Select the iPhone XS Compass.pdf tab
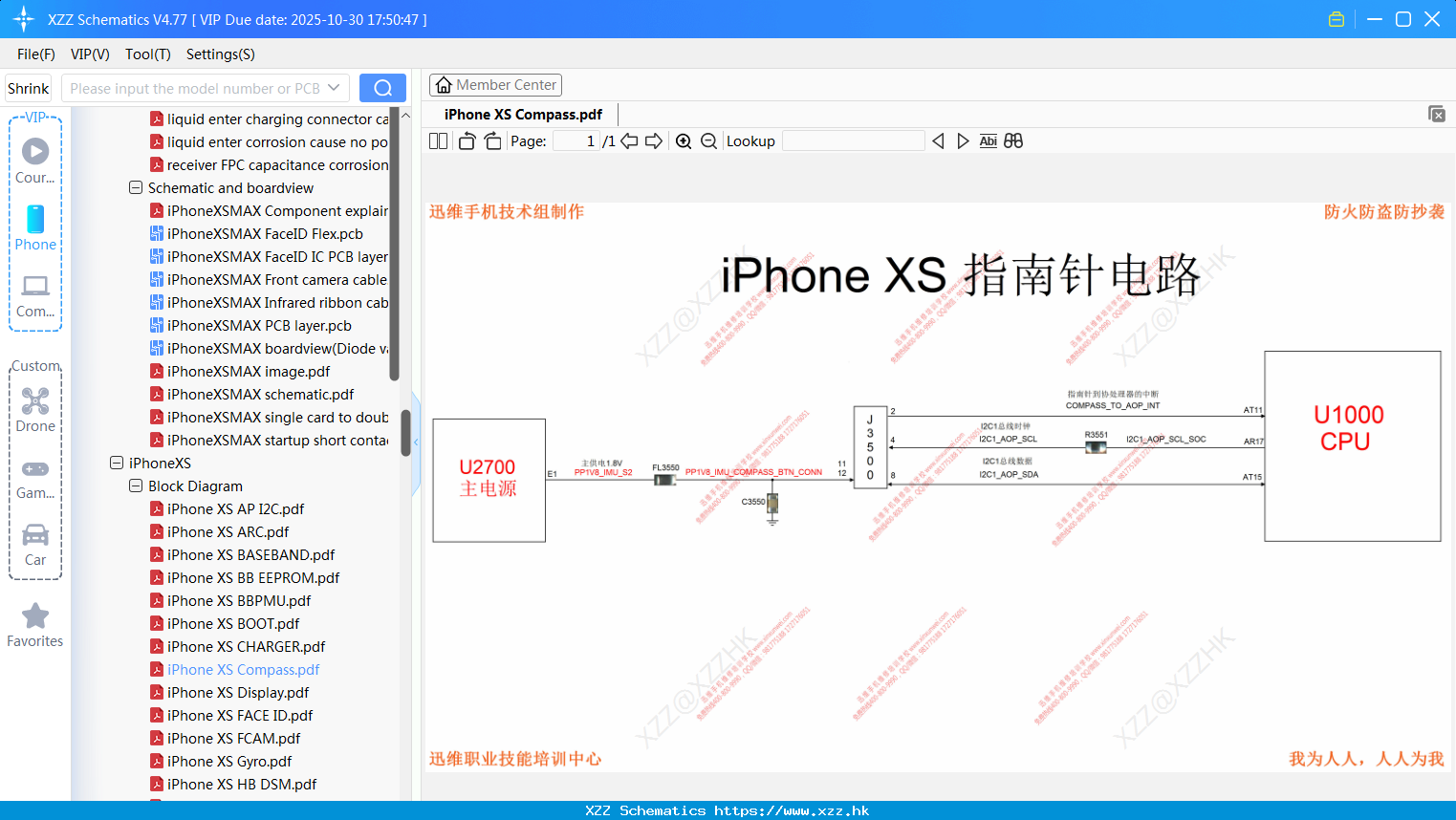This screenshot has height=820, width=1456. [x=523, y=115]
